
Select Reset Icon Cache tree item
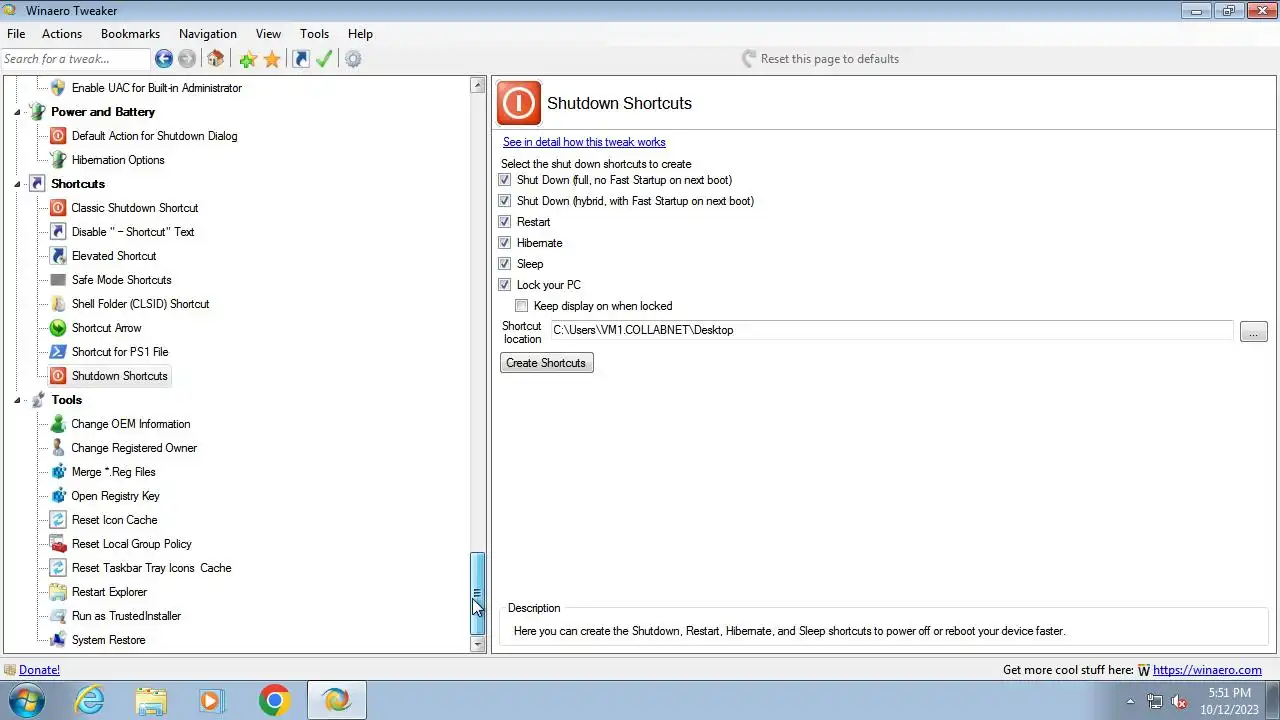tap(114, 520)
